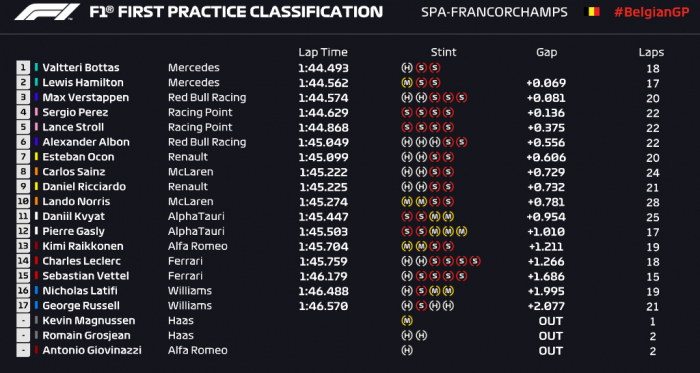Click the Belgian flag icon

coord(592,12)
